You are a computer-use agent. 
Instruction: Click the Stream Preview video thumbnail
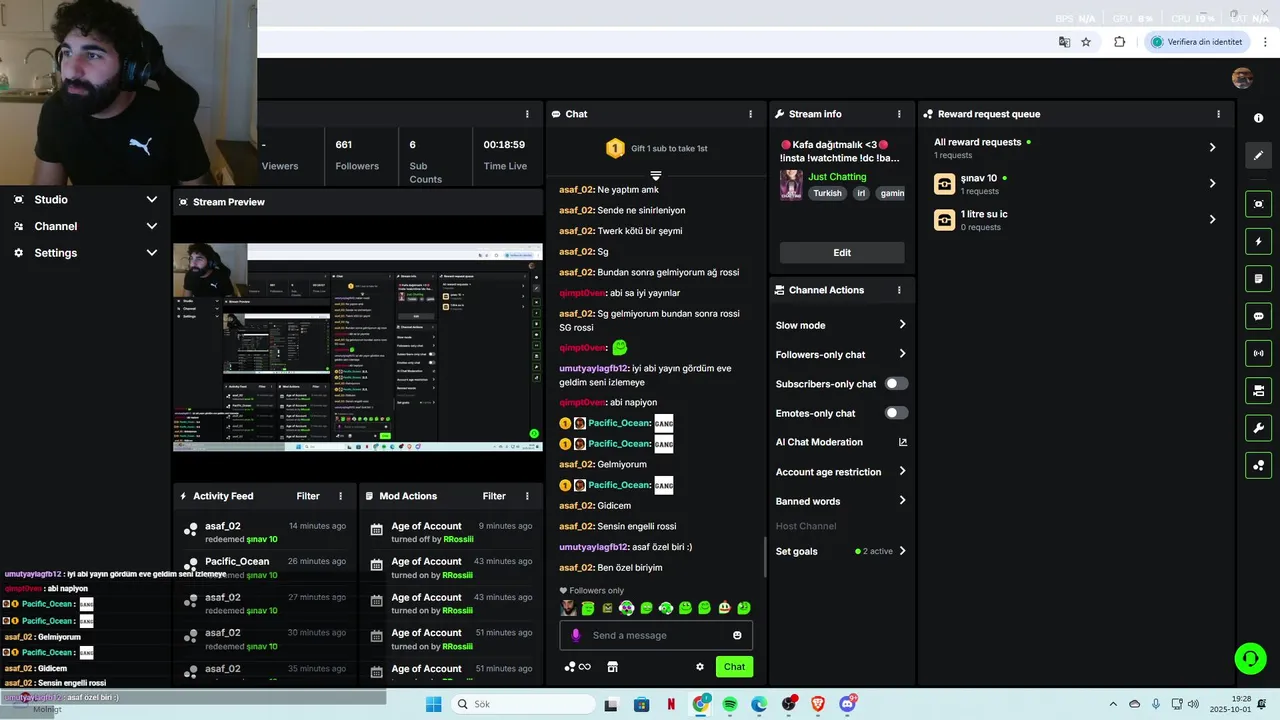pyautogui.click(x=358, y=347)
